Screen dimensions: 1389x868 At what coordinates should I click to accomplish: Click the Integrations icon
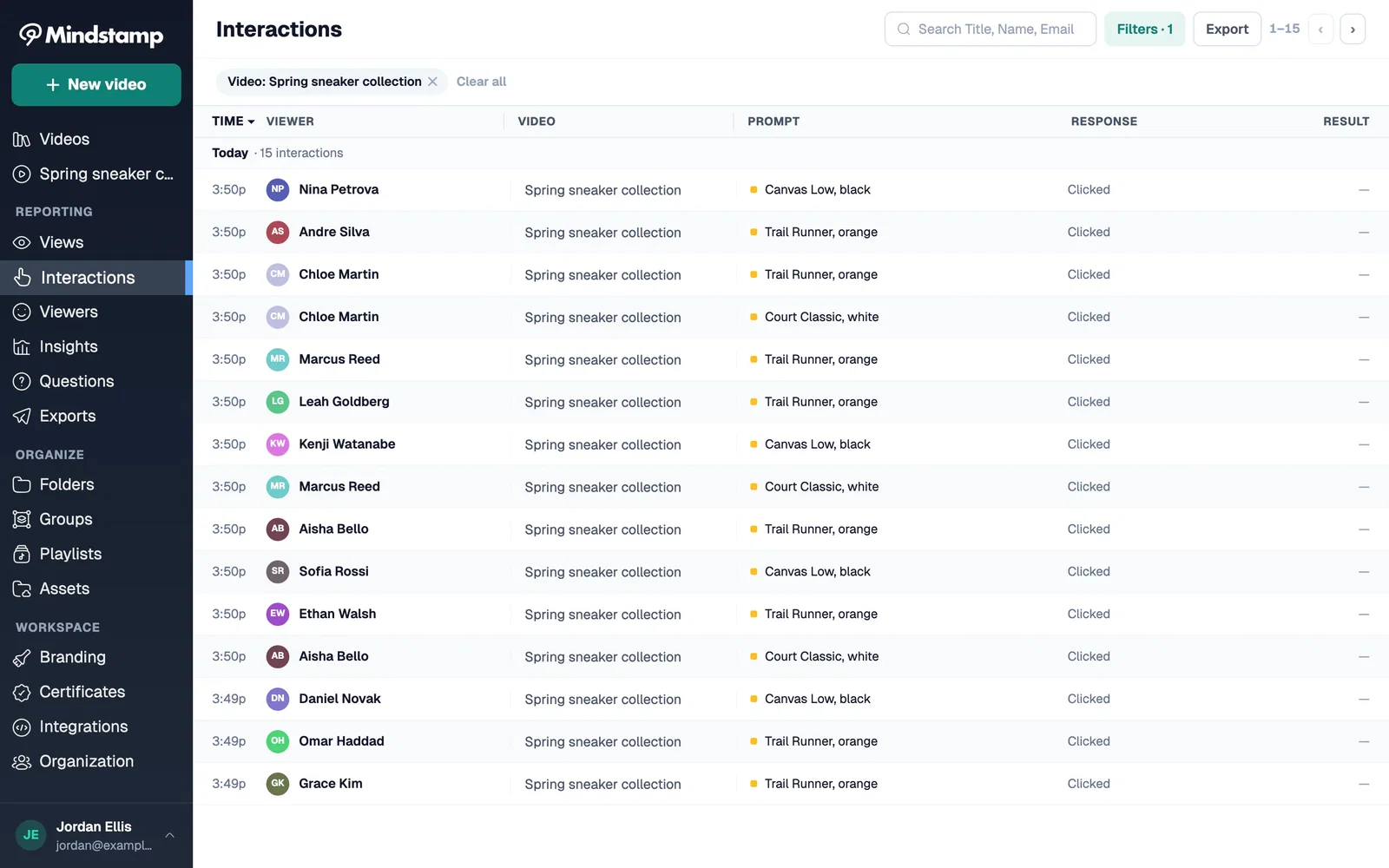click(22, 727)
